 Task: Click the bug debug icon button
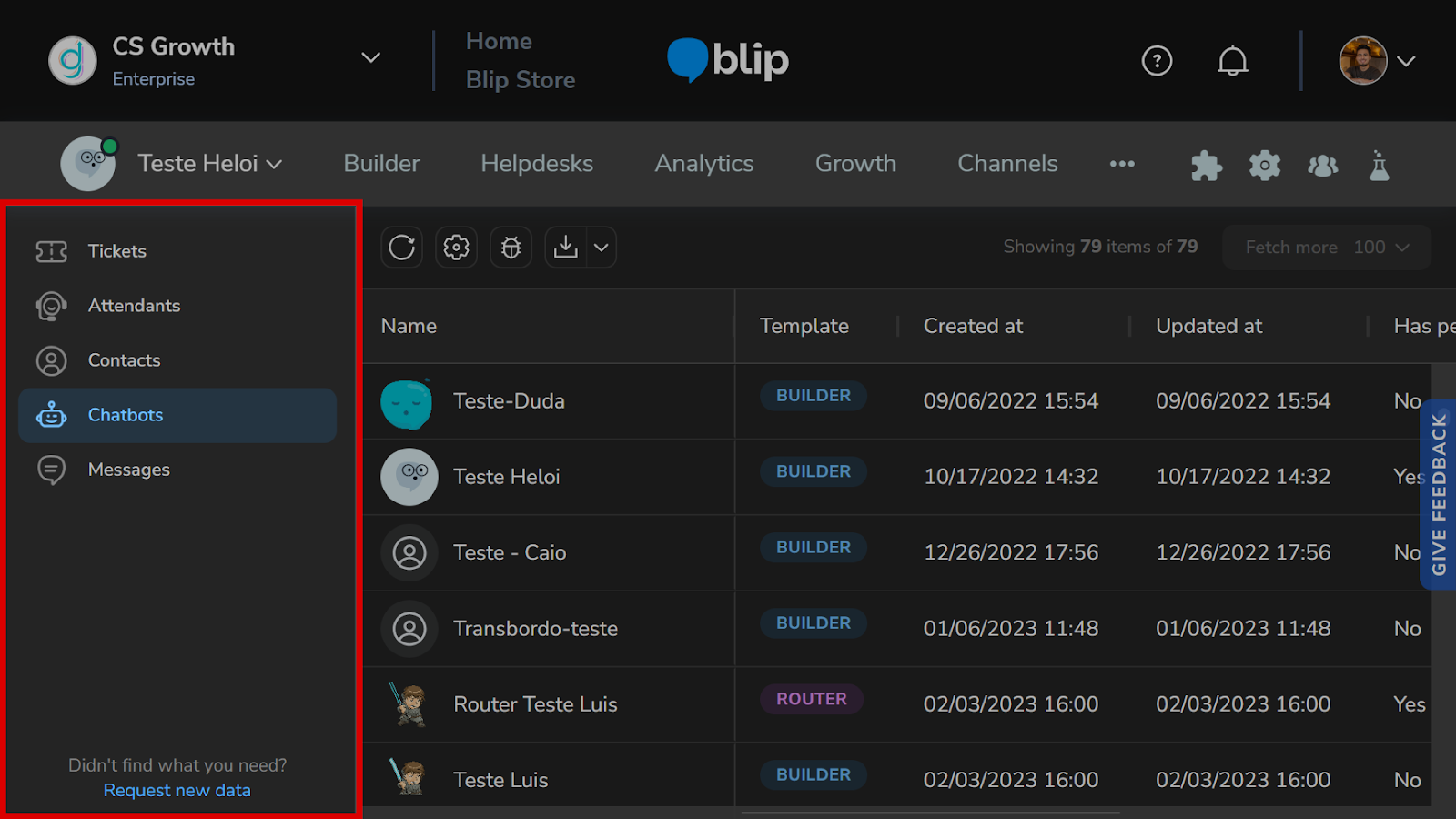point(511,248)
